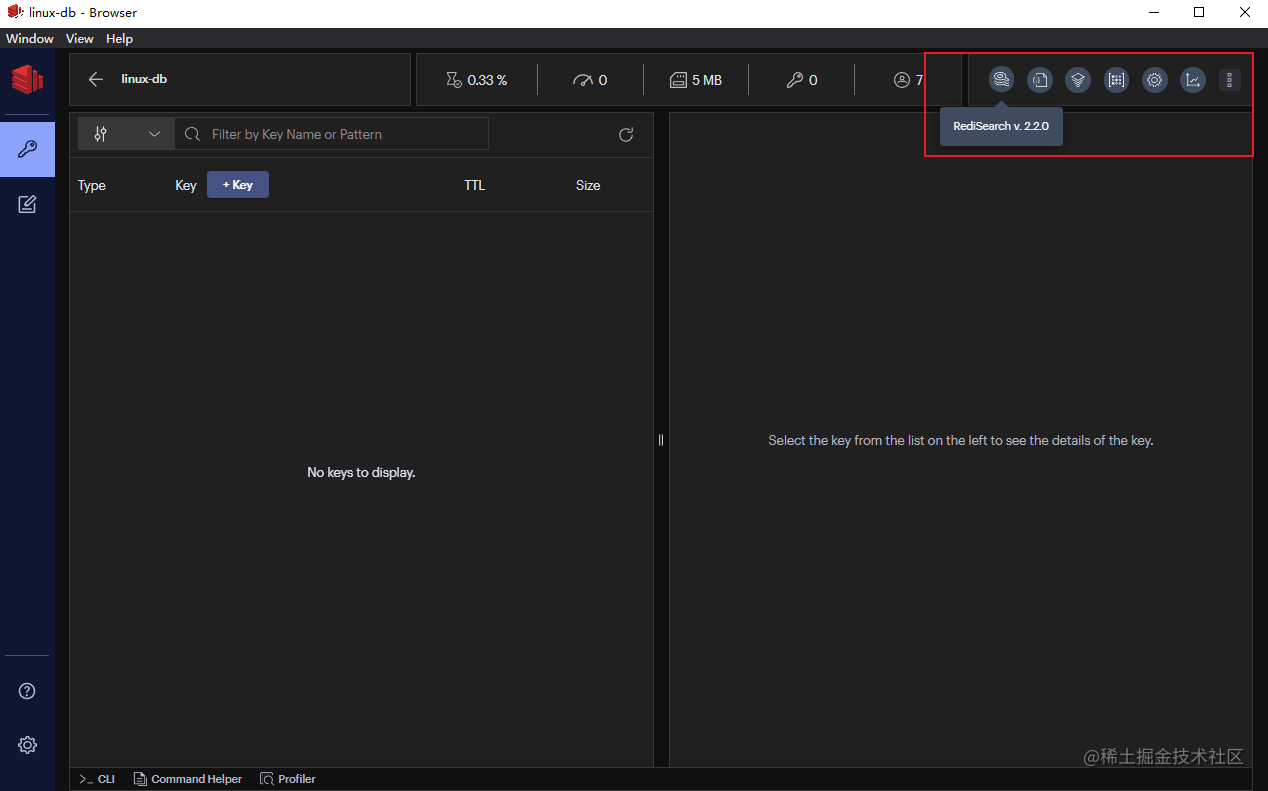Expand the Command Helper panel
1268x791 pixels.
point(189,779)
